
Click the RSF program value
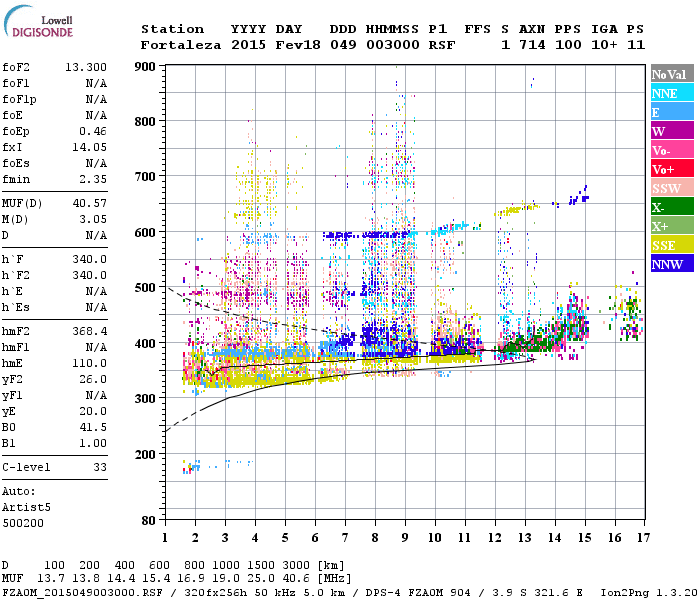point(442,45)
